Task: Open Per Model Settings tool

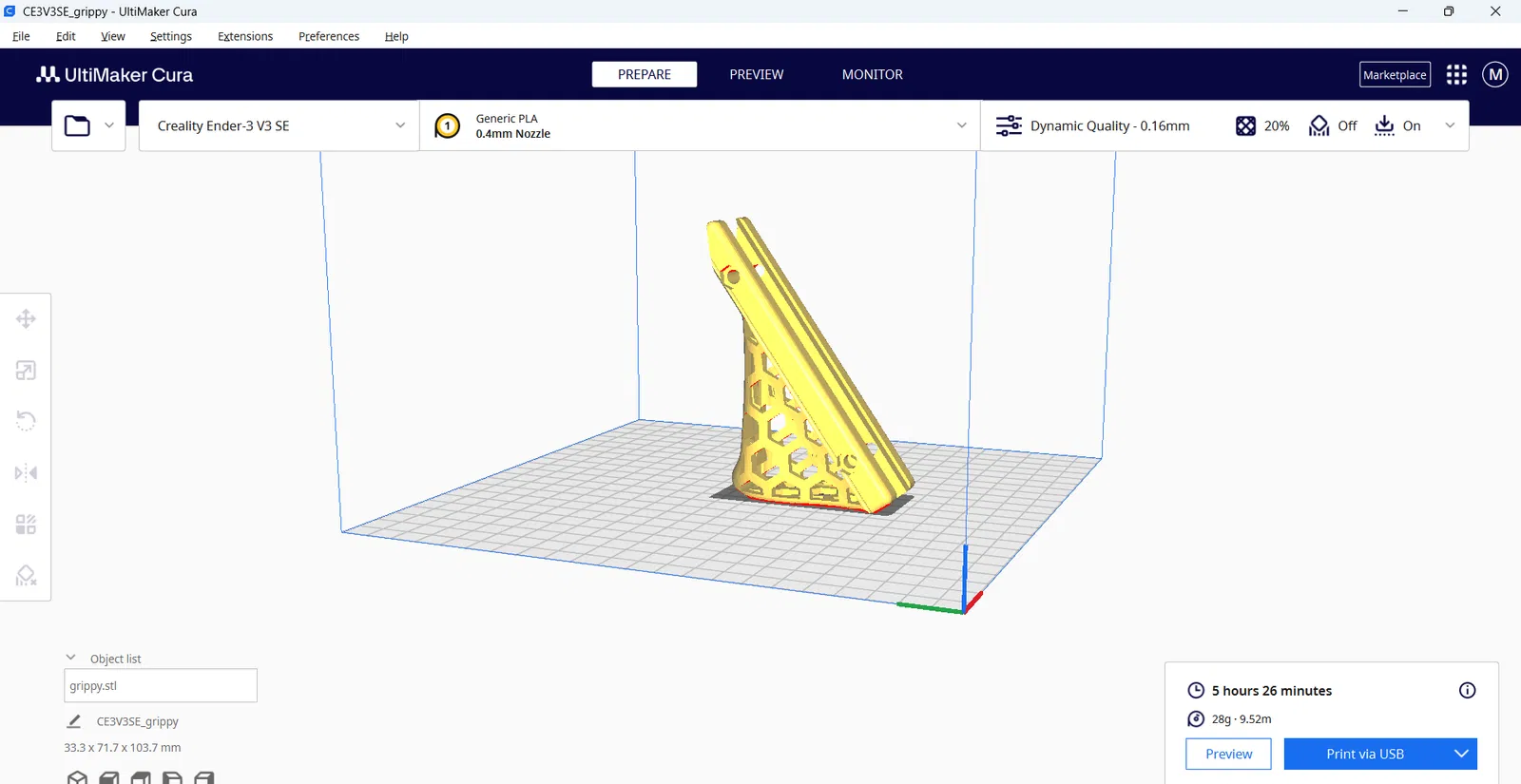Action: point(26,525)
